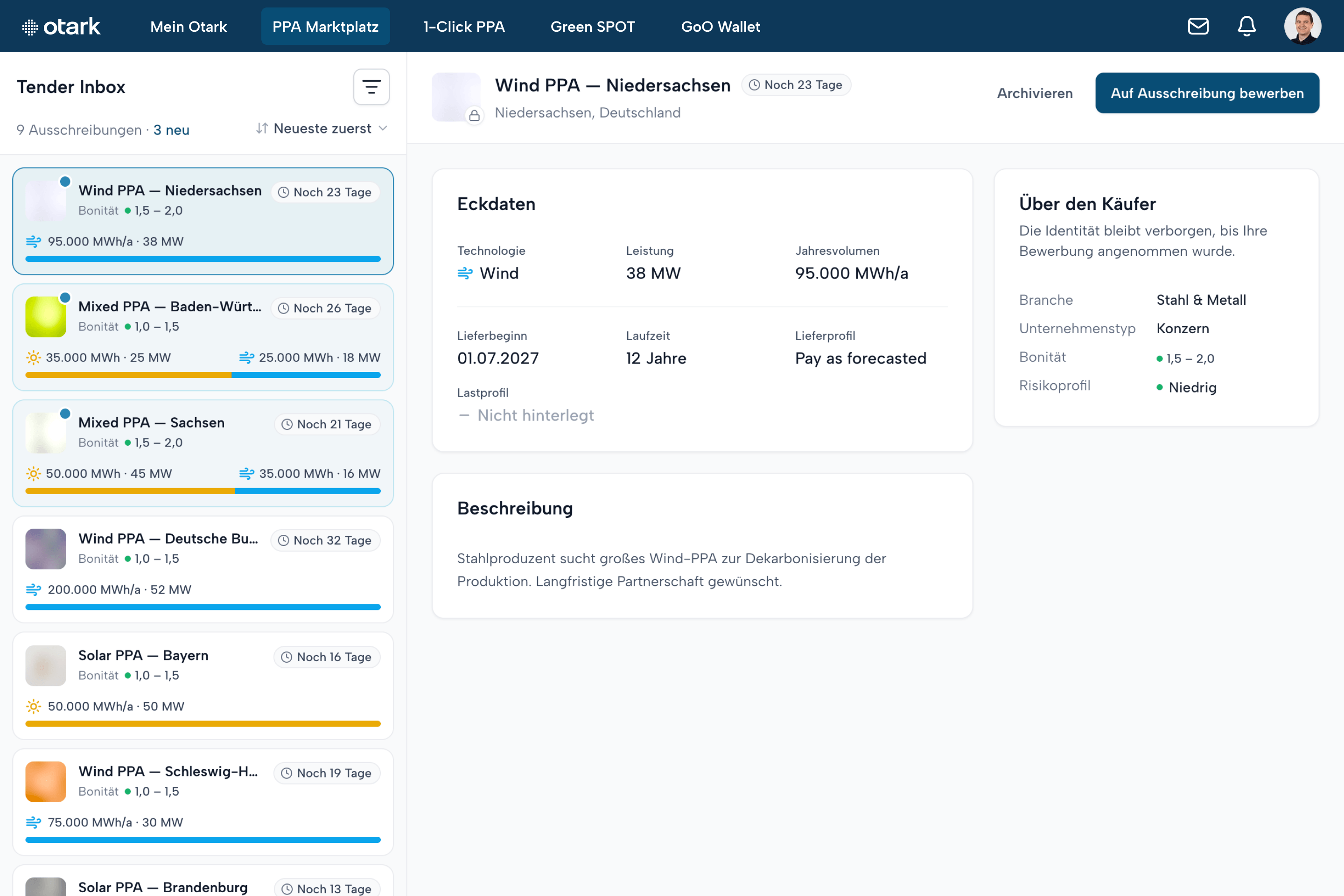Click the Mixed PPA — Baden-Württ... green thumbnail

[x=46, y=316]
